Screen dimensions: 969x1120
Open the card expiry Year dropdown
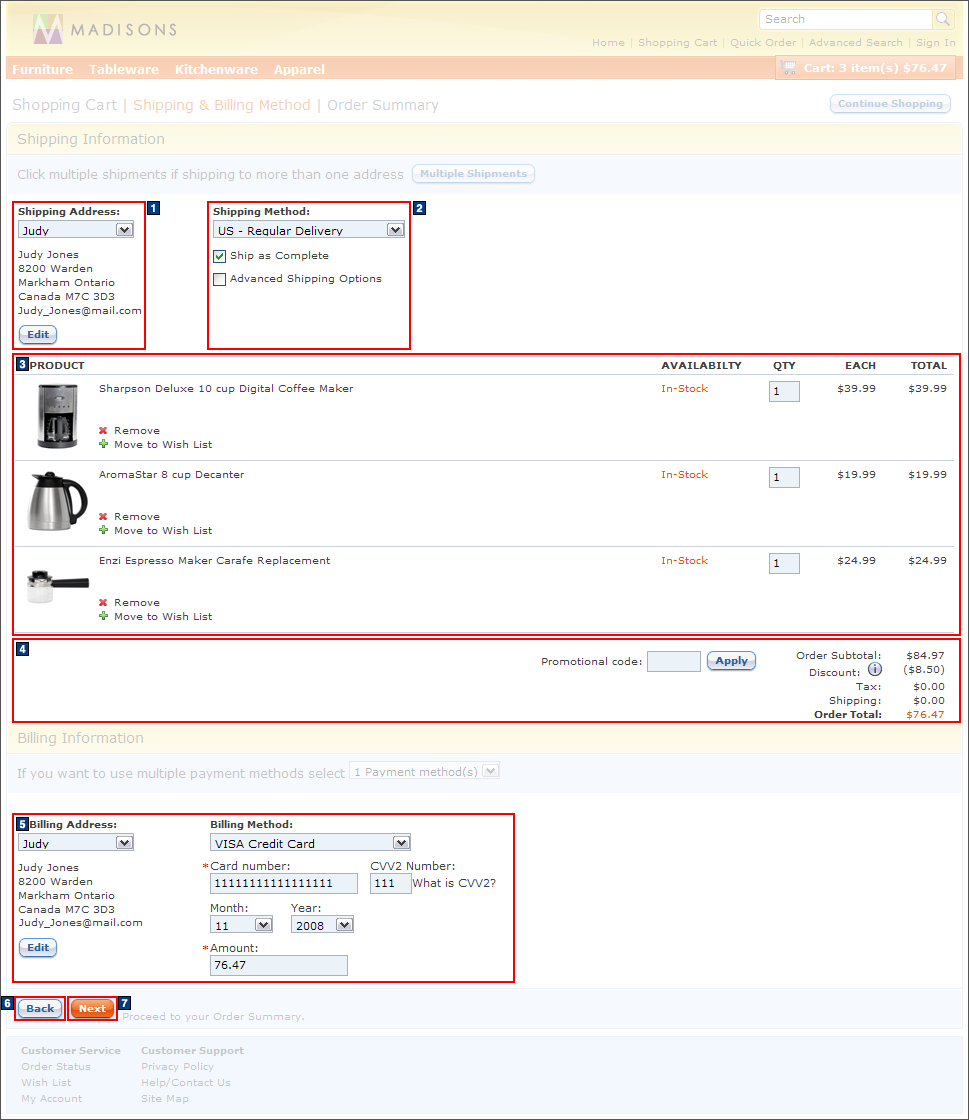[x=343, y=924]
